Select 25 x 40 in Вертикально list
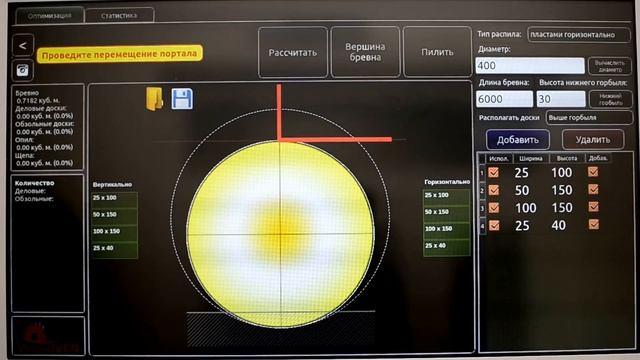 point(114,250)
